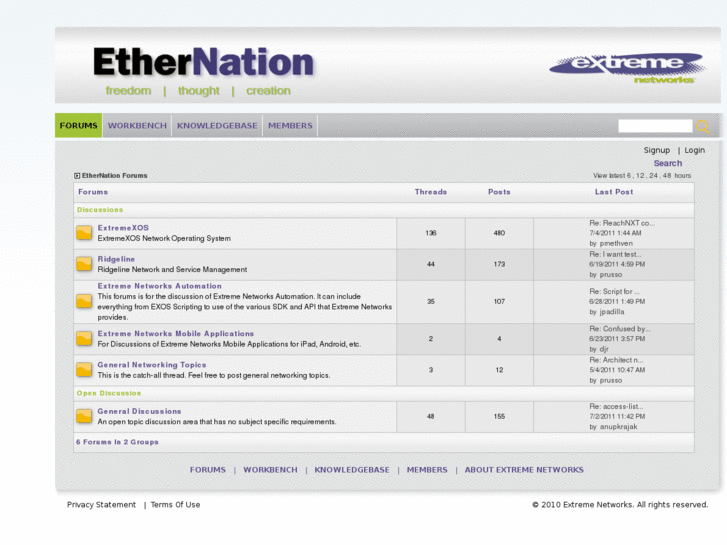727x545 pixels.
Task: Open the General Networking Topics forum
Action: point(152,365)
